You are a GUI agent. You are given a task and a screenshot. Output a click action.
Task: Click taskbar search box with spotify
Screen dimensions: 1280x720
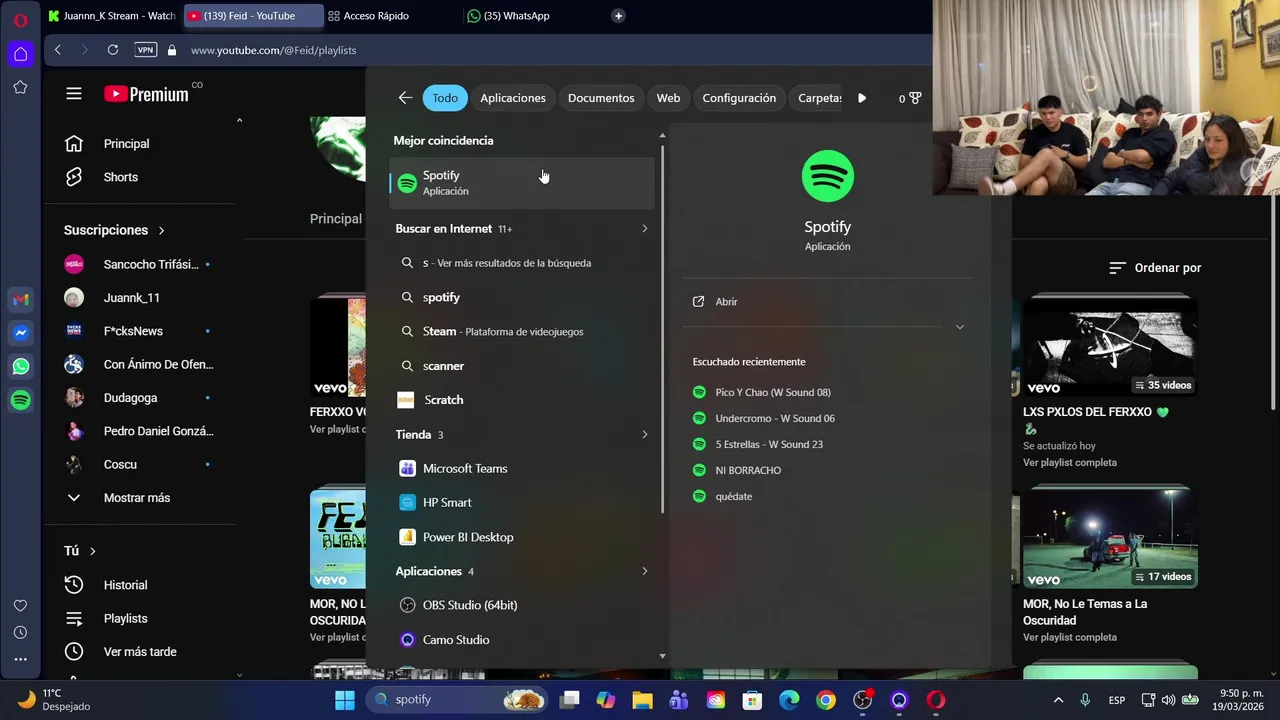pos(456,700)
